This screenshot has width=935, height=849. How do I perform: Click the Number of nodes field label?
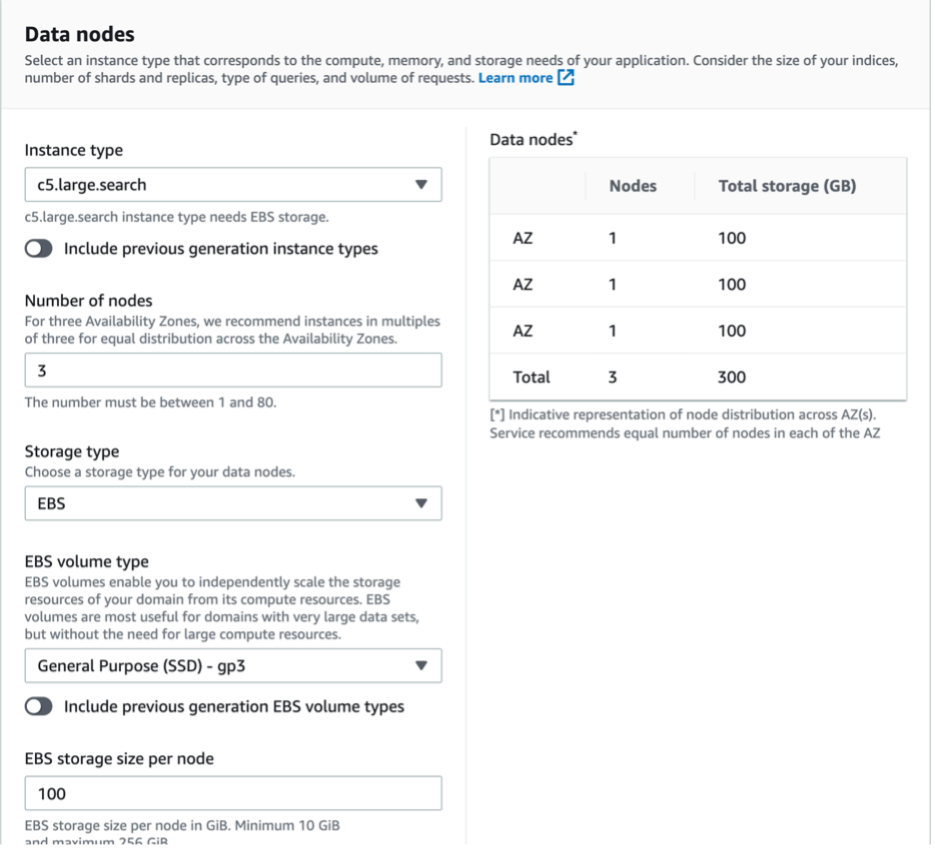tap(89, 301)
